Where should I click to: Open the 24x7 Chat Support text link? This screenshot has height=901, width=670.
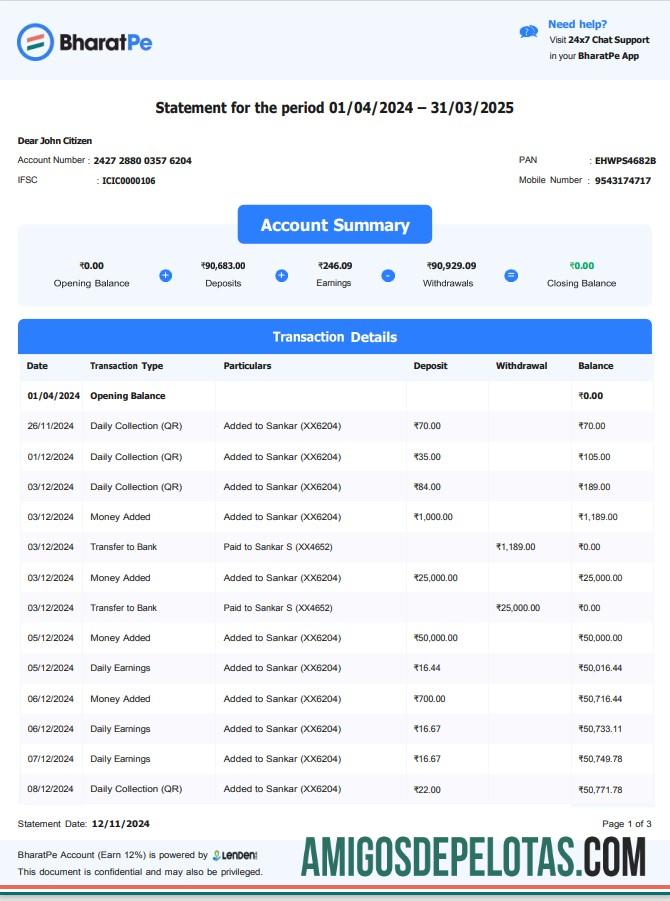coord(608,40)
